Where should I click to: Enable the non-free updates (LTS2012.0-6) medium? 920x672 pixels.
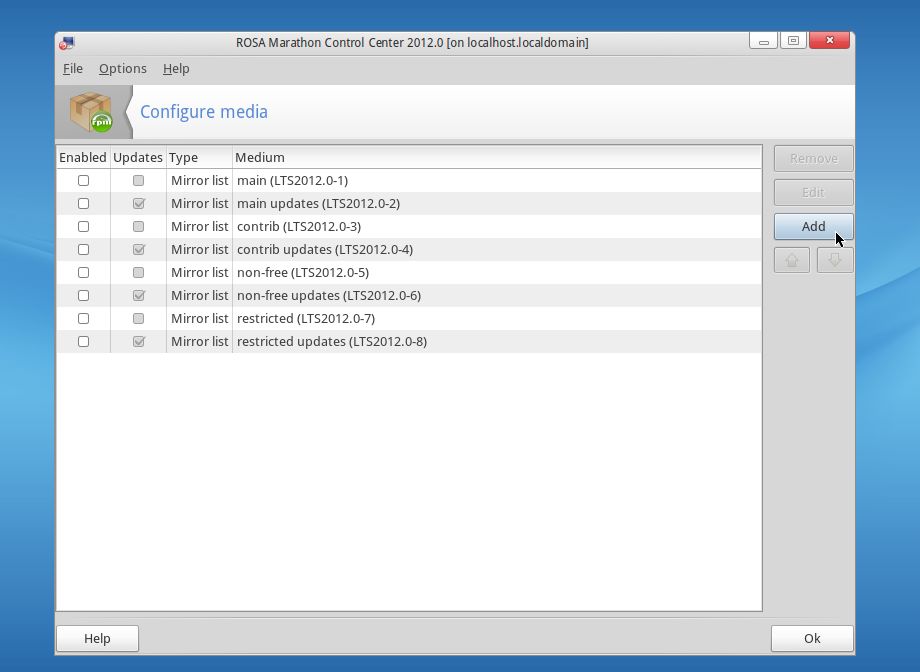(x=83, y=295)
